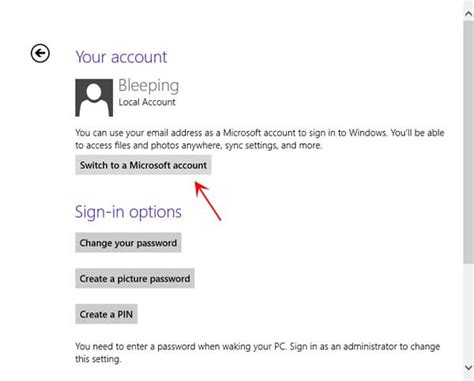
Task: Go back using the circled arrow icon
Action: (x=40, y=53)
